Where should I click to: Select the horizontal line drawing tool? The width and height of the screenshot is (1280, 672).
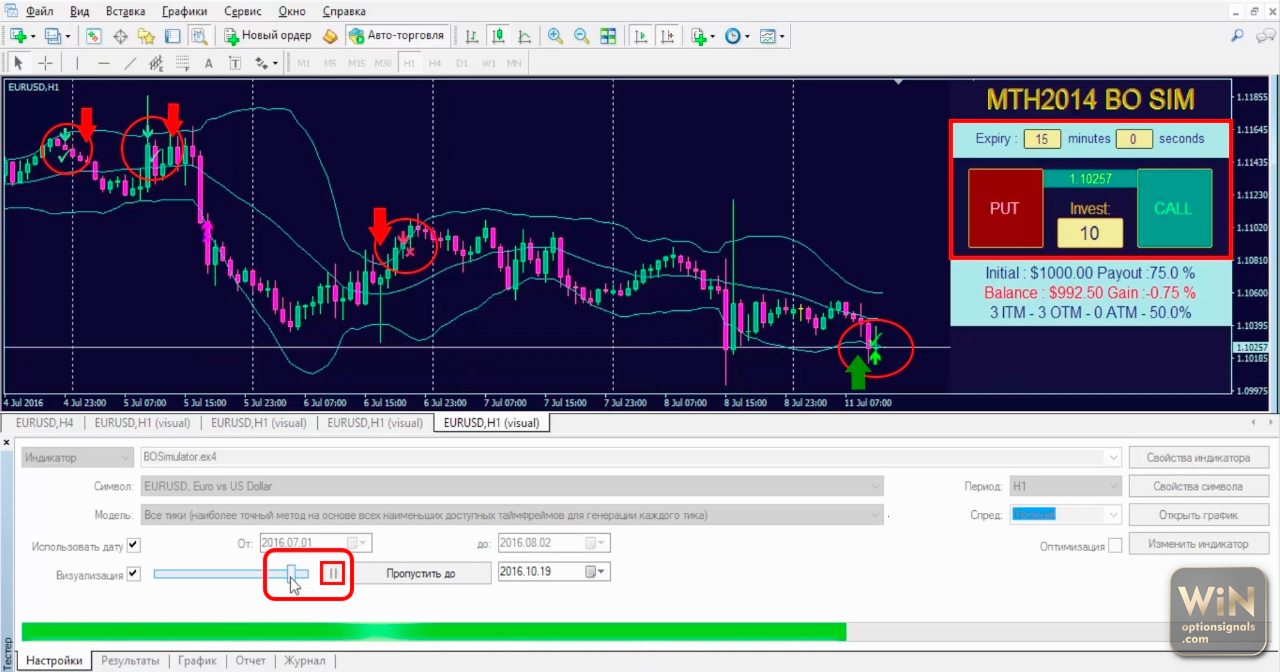coord(104,63)
